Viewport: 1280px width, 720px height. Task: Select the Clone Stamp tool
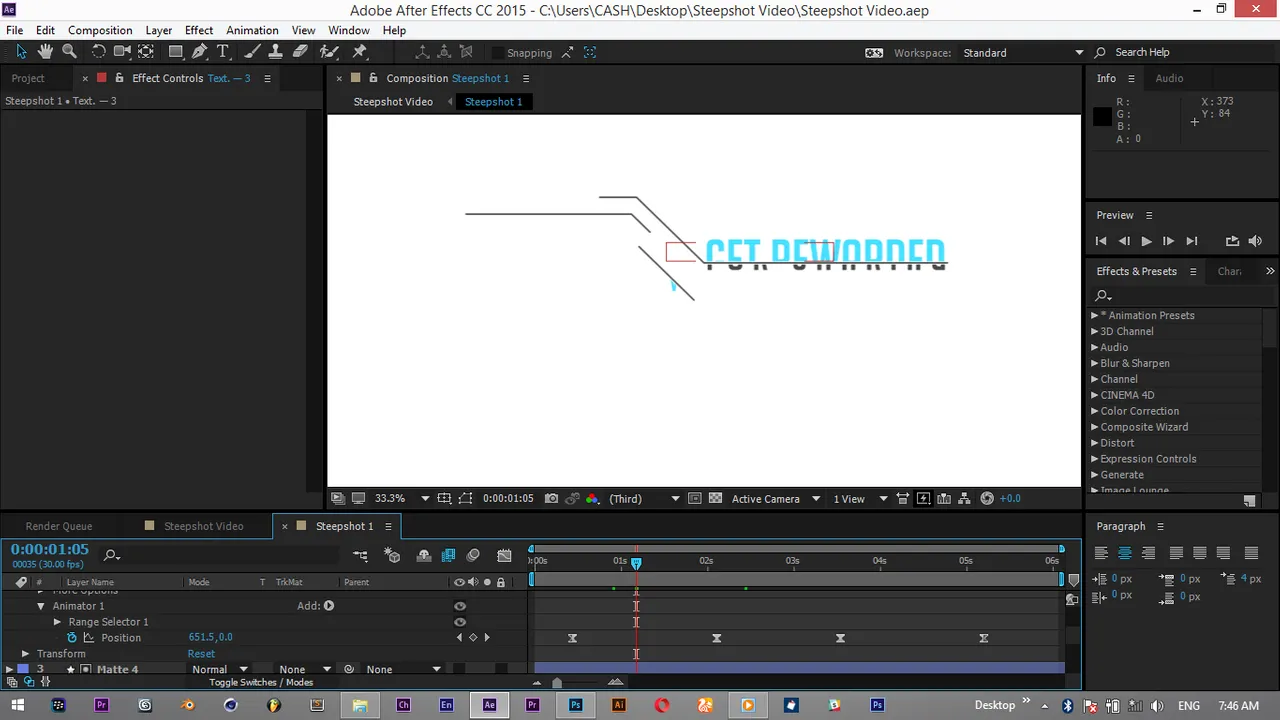(275, 52)
